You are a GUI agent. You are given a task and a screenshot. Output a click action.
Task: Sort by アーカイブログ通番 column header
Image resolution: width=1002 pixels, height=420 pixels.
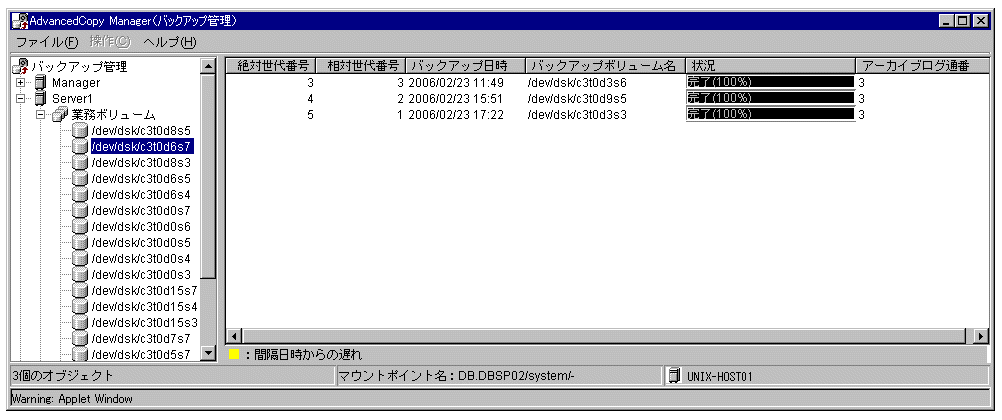tap(921, 66)
